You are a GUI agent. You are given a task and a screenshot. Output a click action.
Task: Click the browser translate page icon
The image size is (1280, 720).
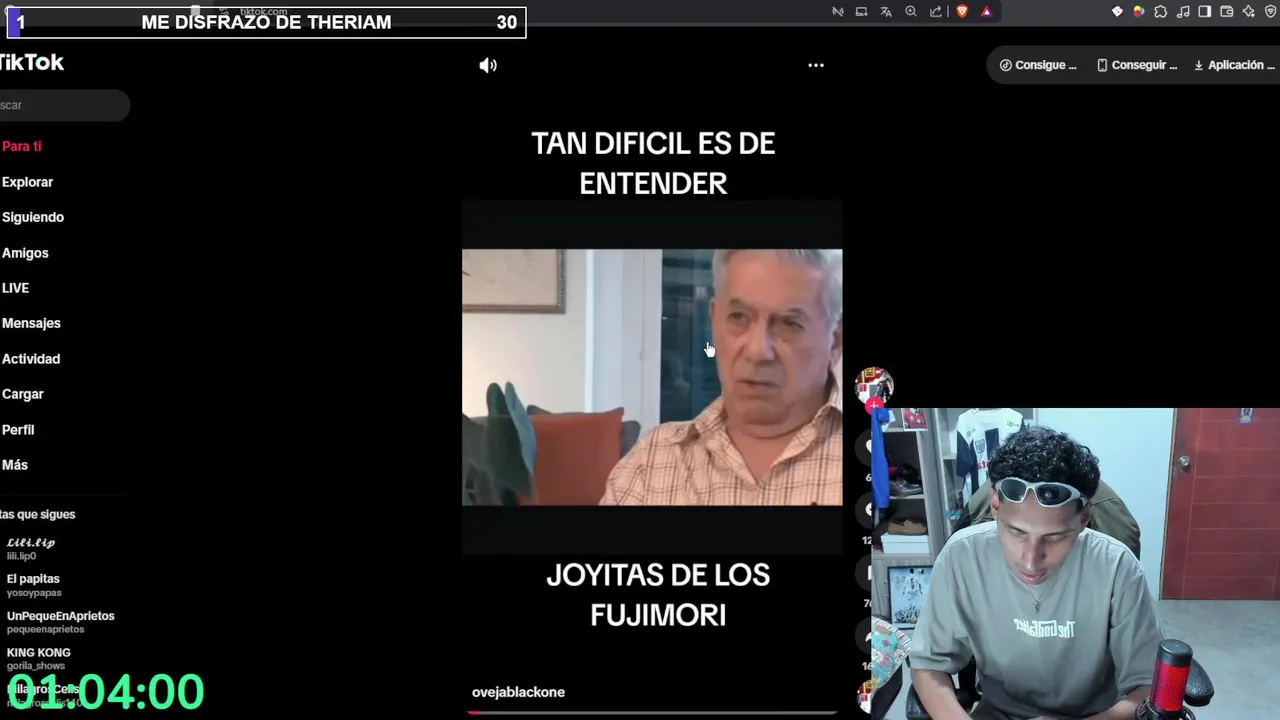pos(886,12)
